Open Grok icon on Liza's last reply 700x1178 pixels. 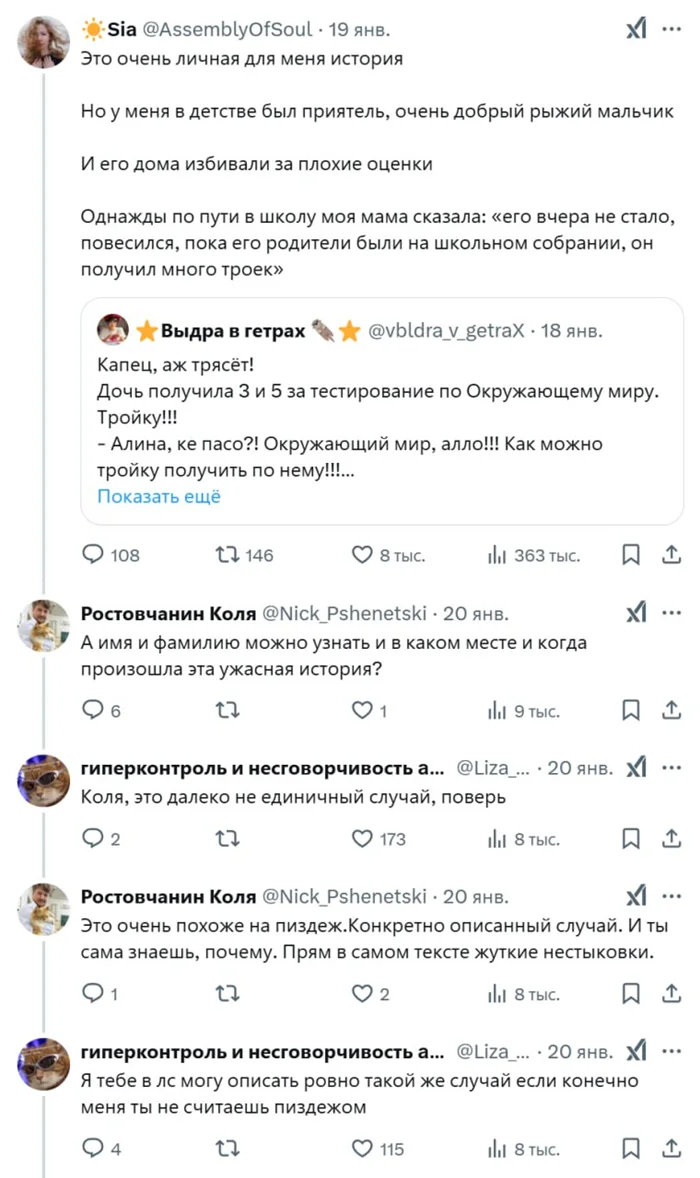coord(636,1051)
